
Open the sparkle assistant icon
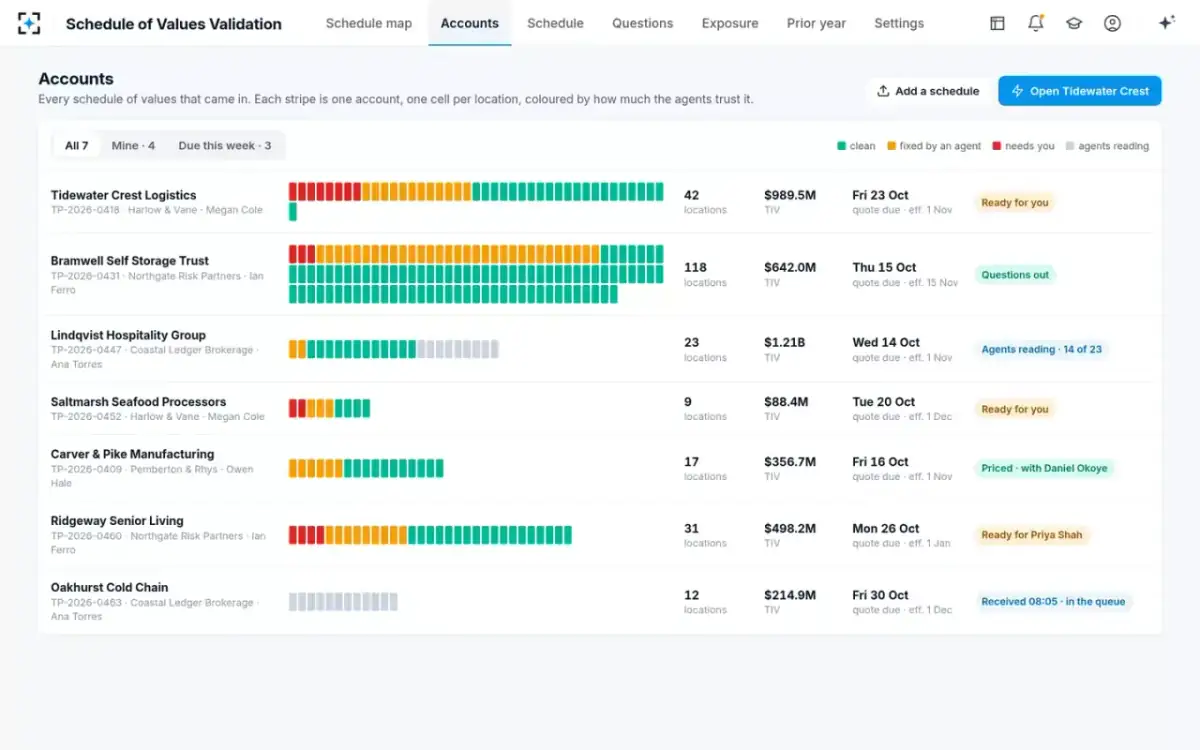coord(1166,23)
